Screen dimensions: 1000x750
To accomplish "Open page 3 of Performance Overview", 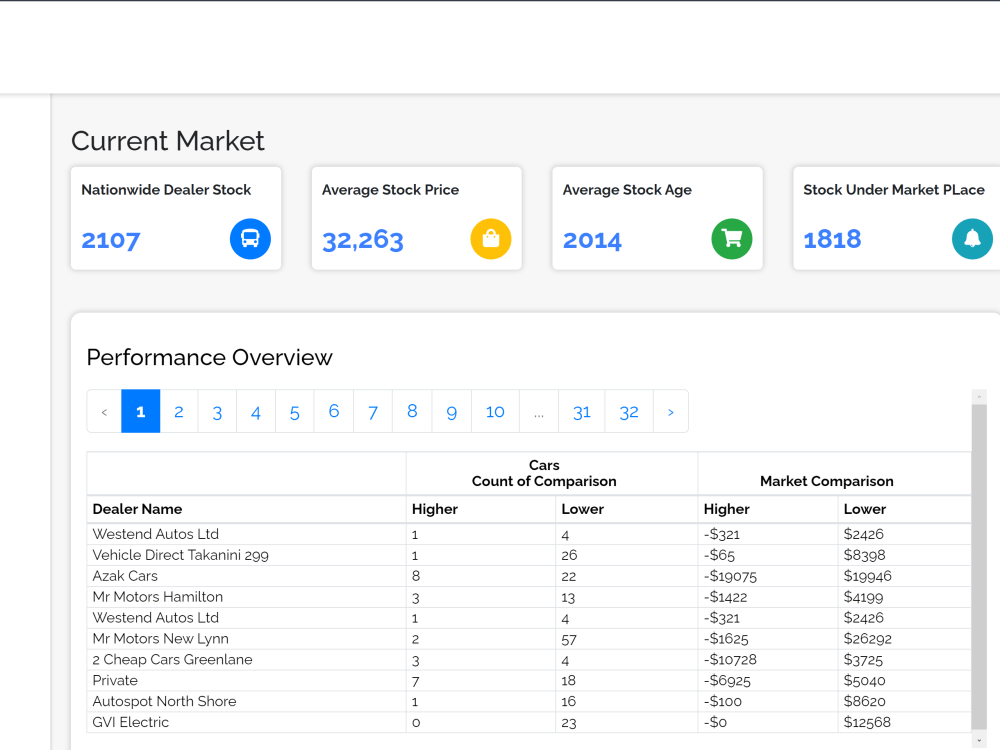I will click(217, 412).
